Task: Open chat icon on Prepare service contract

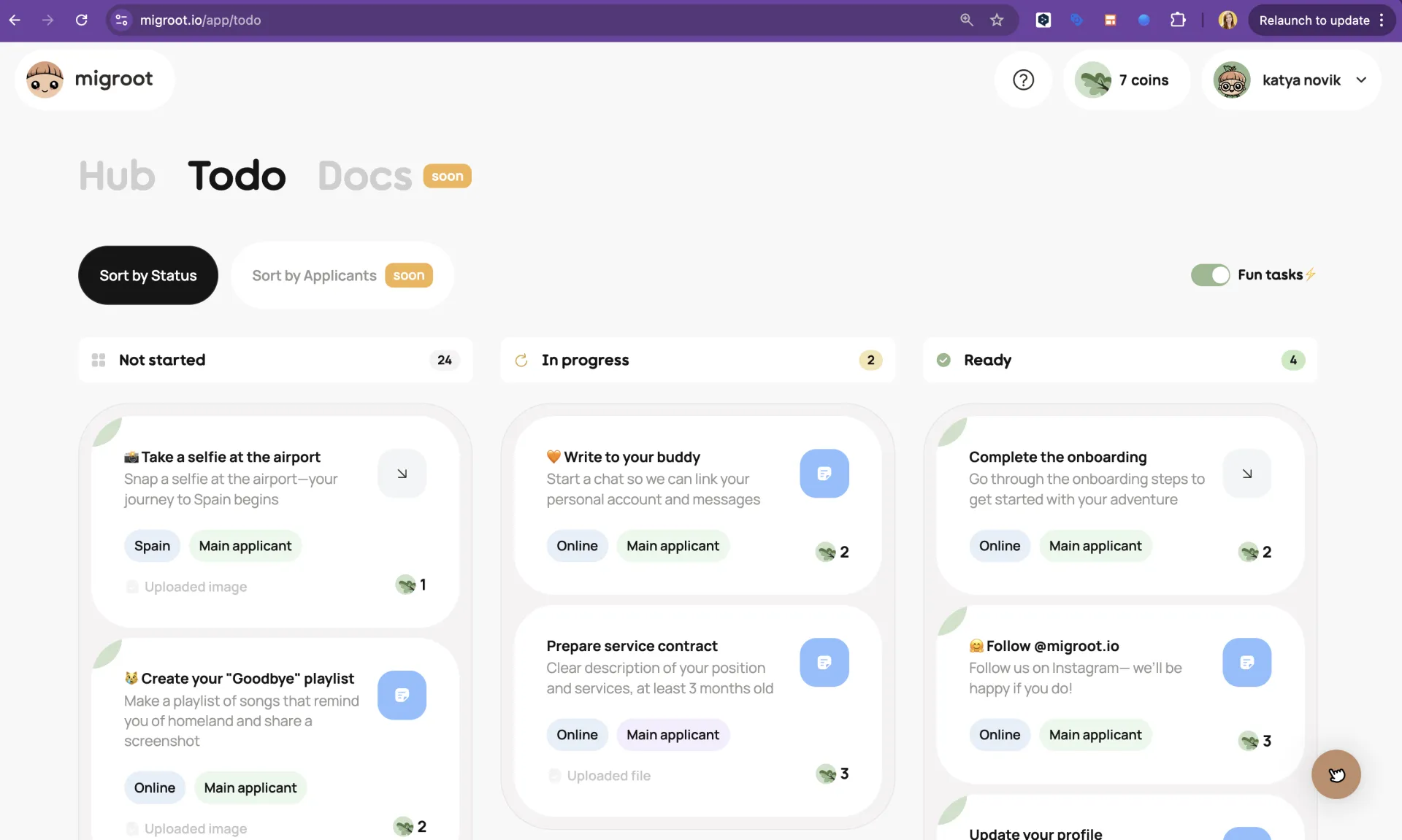Action: (824, 663)
